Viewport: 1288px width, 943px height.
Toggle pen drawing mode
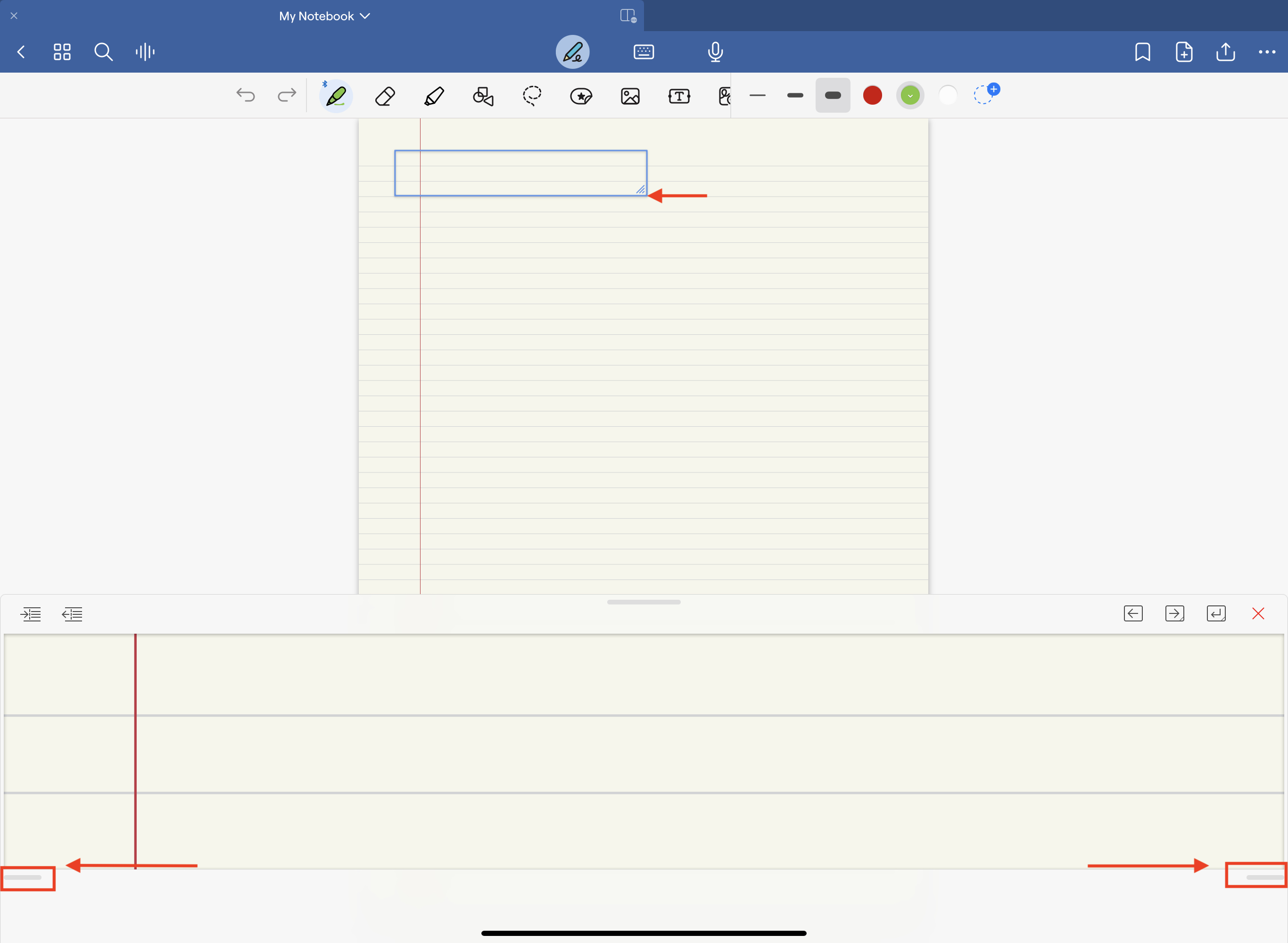(x=572, y=52)
